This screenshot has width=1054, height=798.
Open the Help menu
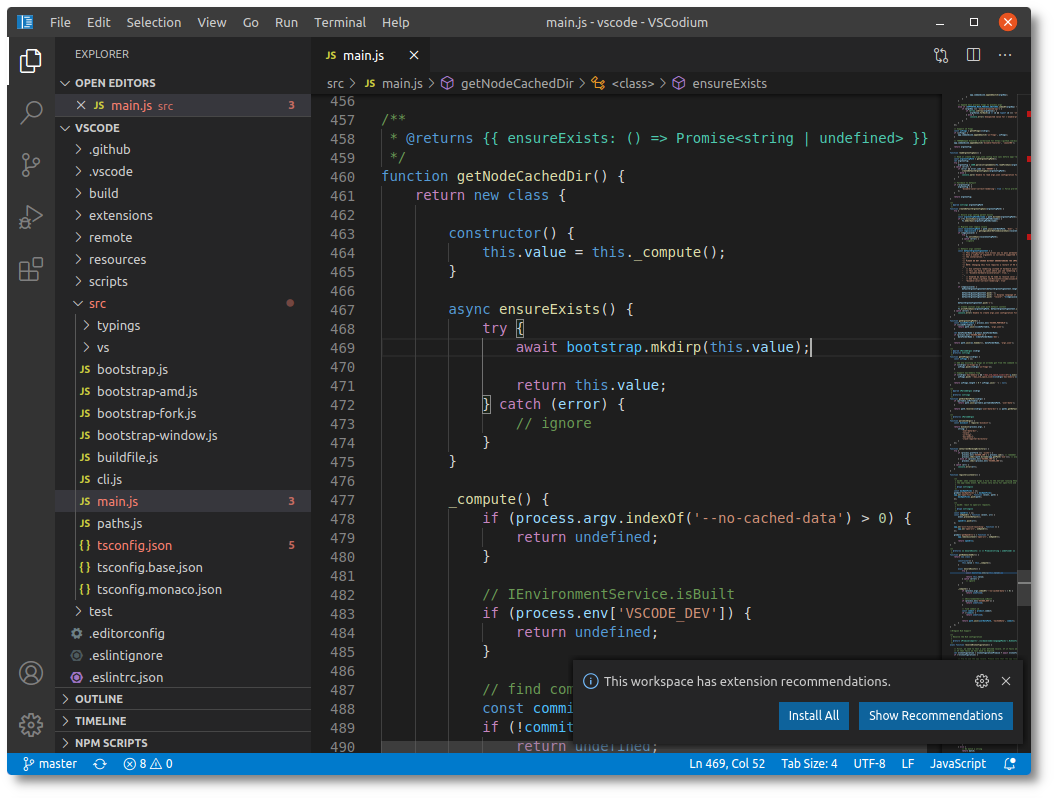click(395, 22)
